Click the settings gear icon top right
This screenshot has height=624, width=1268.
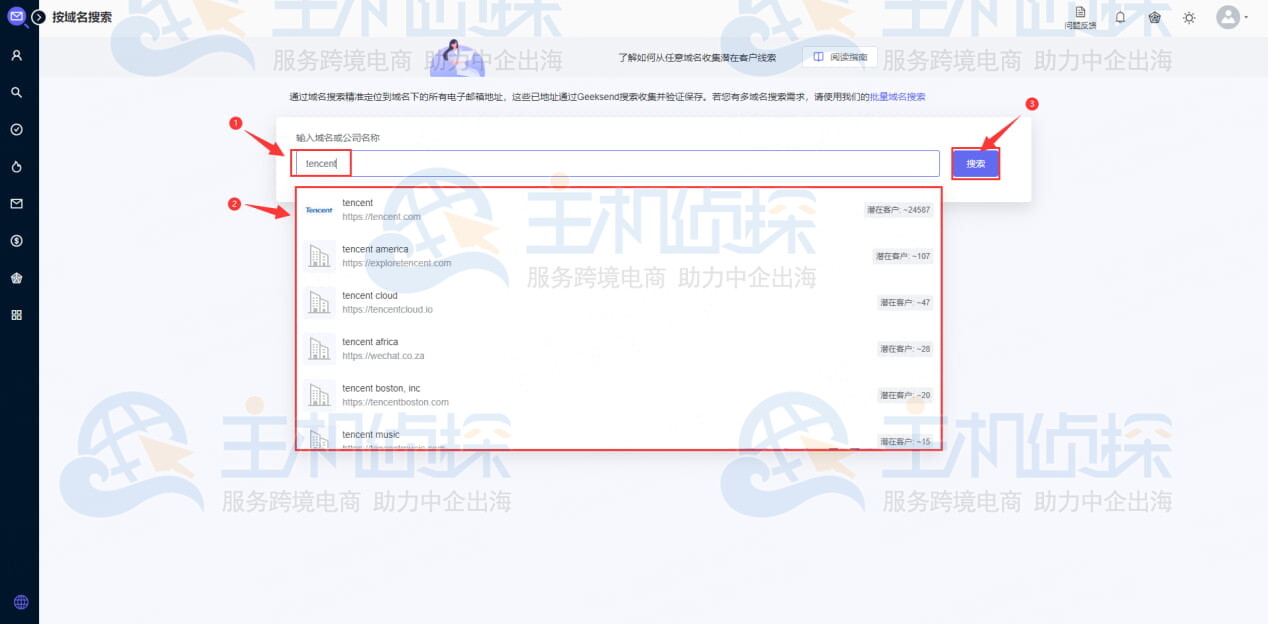[x=1188, y=17]
